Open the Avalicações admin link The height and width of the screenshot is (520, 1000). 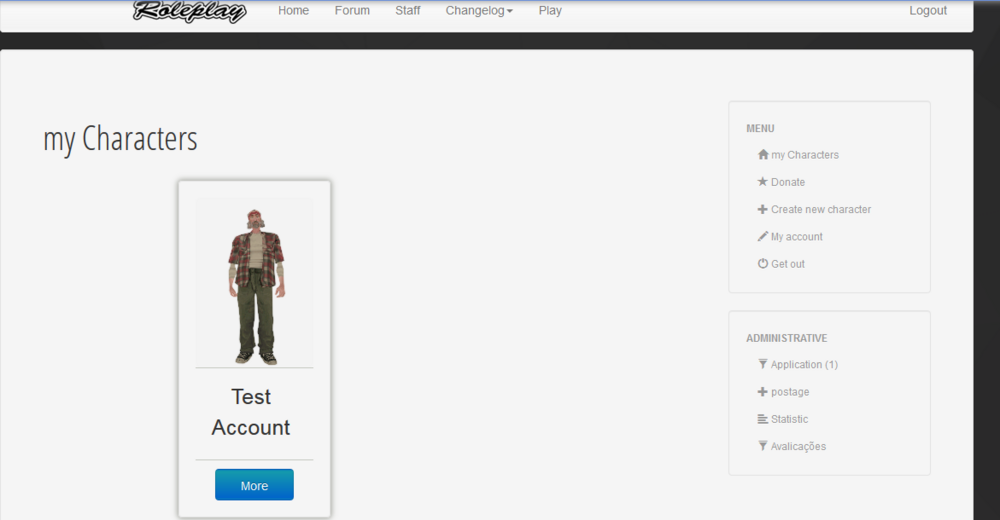798,447
